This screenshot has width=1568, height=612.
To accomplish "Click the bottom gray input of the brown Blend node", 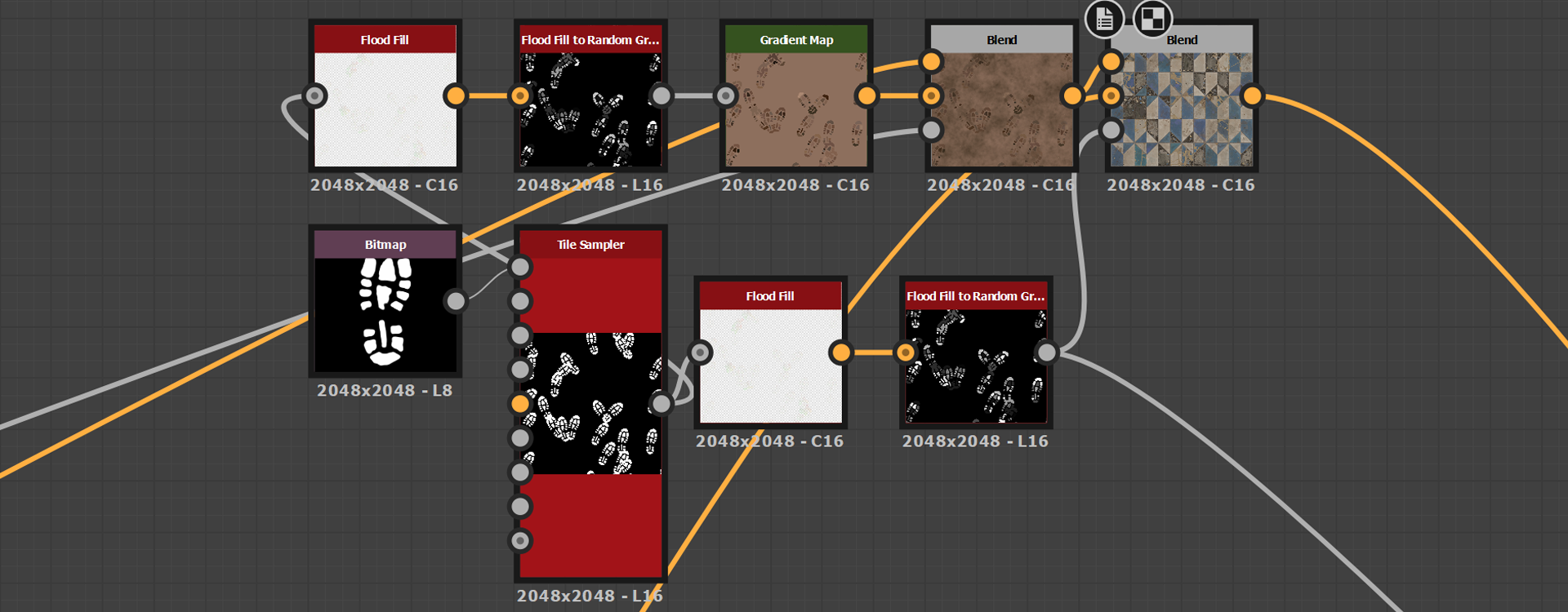I will tap(932, 130).
